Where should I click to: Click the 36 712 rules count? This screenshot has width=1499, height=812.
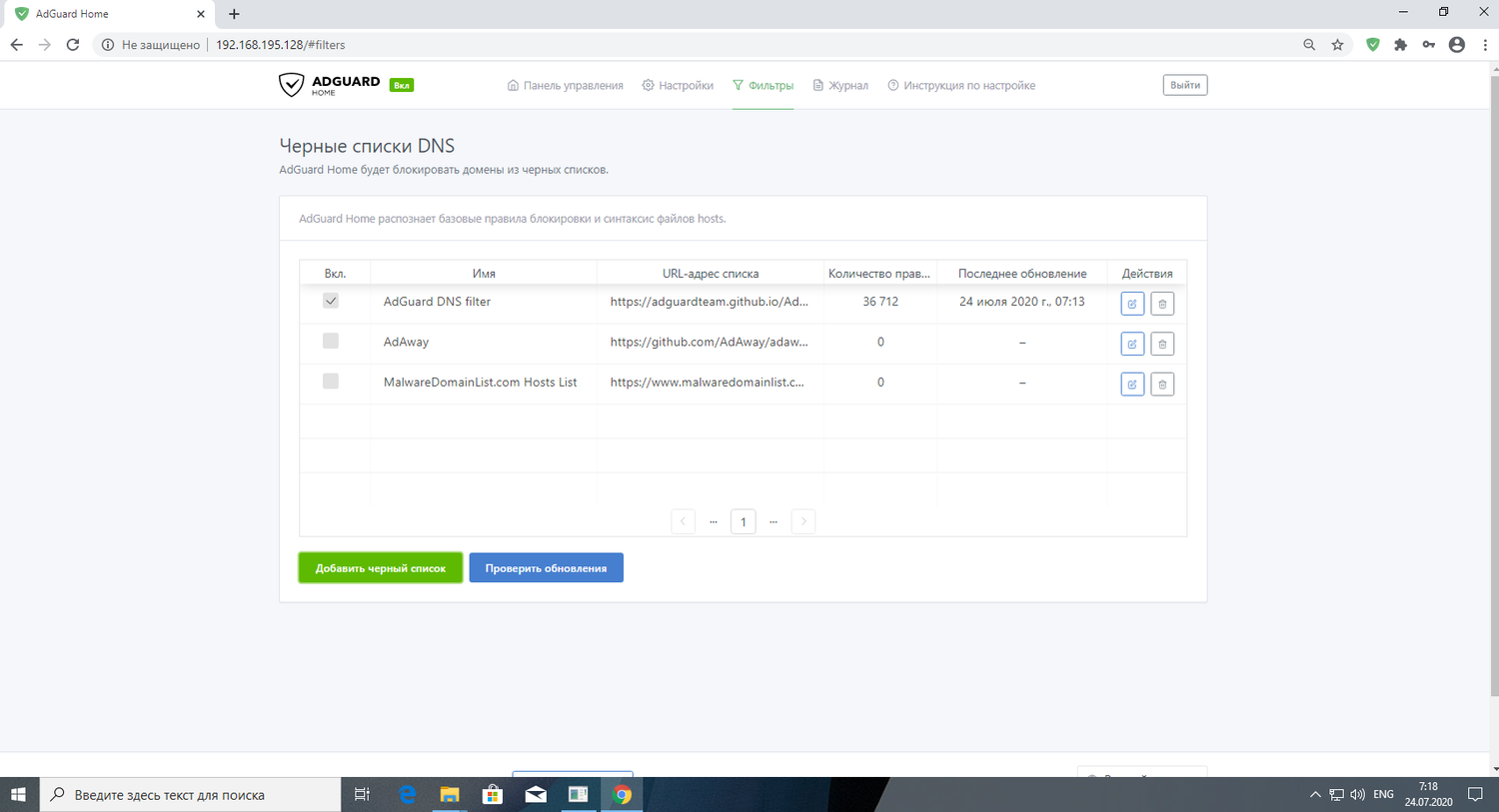880,302
